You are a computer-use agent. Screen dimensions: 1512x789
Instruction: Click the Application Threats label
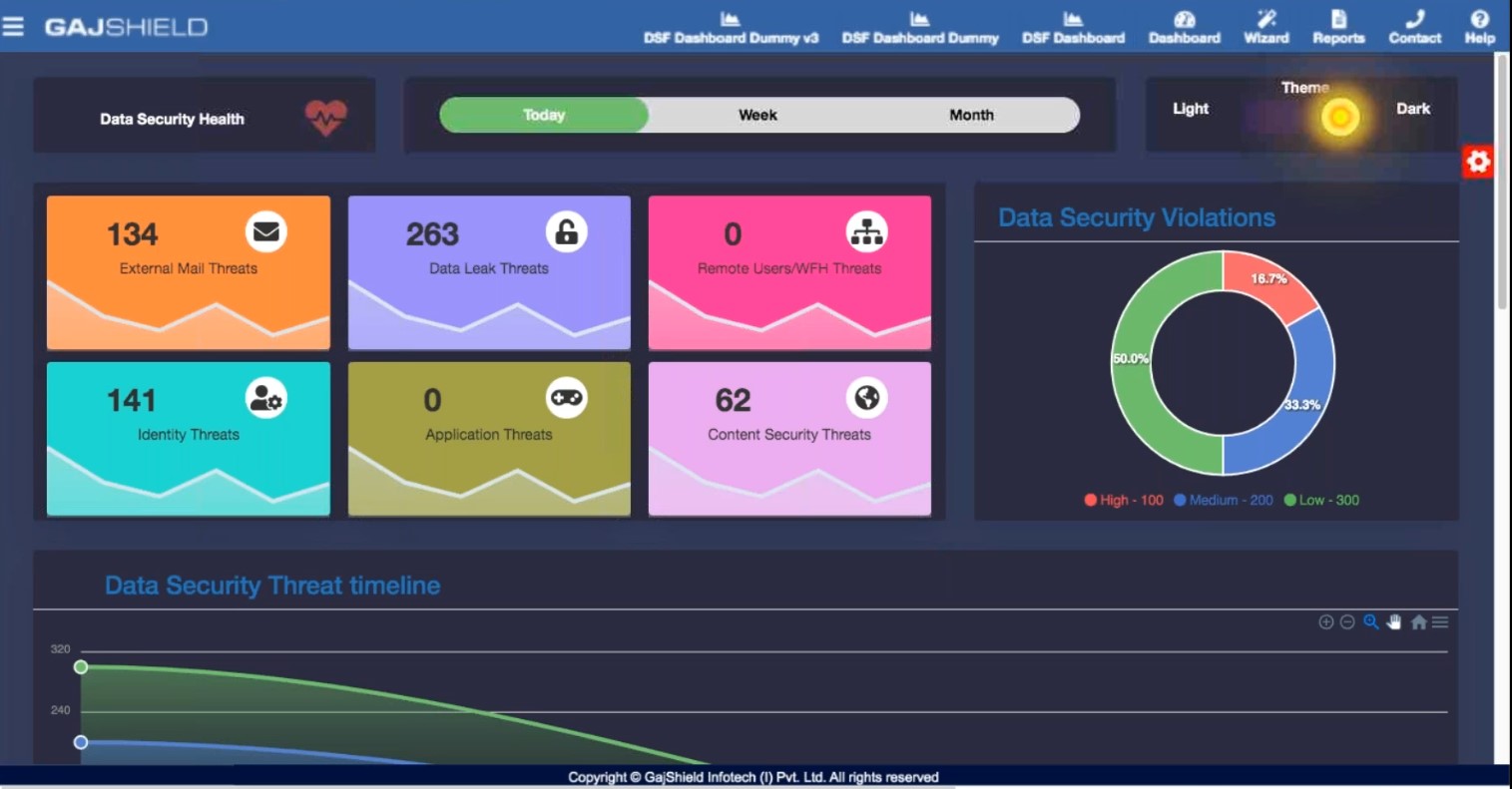(x=489, y=435)
